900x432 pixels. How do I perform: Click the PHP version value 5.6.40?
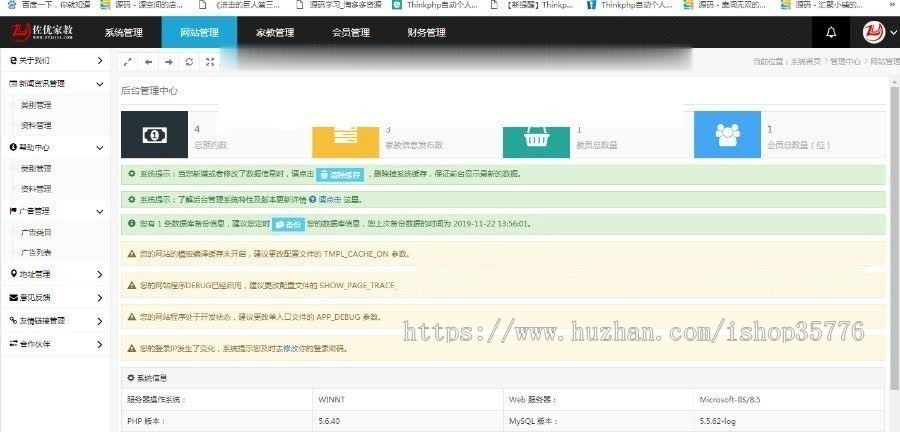click(329, 421)
